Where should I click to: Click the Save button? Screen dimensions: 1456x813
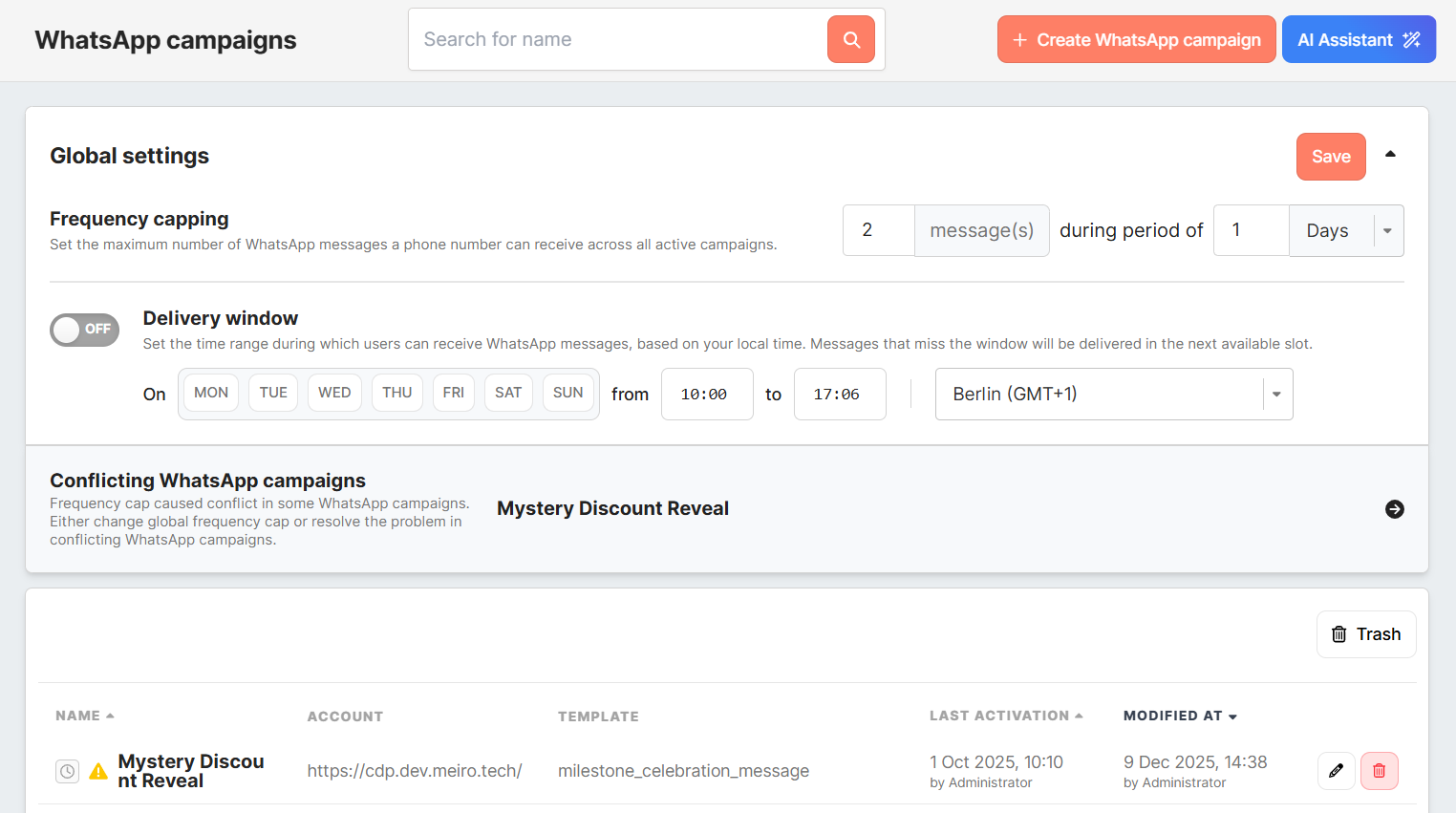(x=1330, y=157)
